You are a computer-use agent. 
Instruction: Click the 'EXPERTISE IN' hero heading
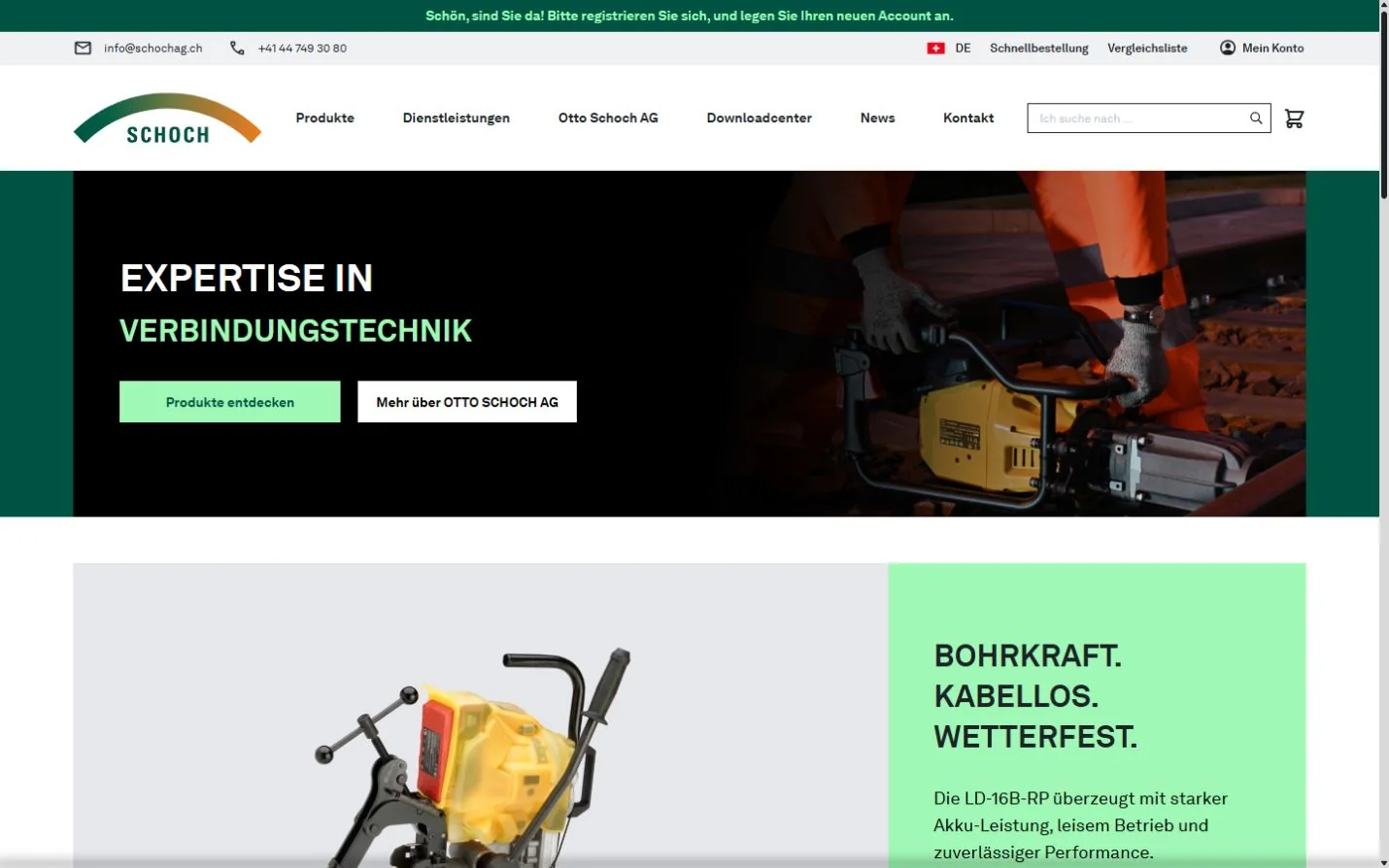(x=247, y=279)
